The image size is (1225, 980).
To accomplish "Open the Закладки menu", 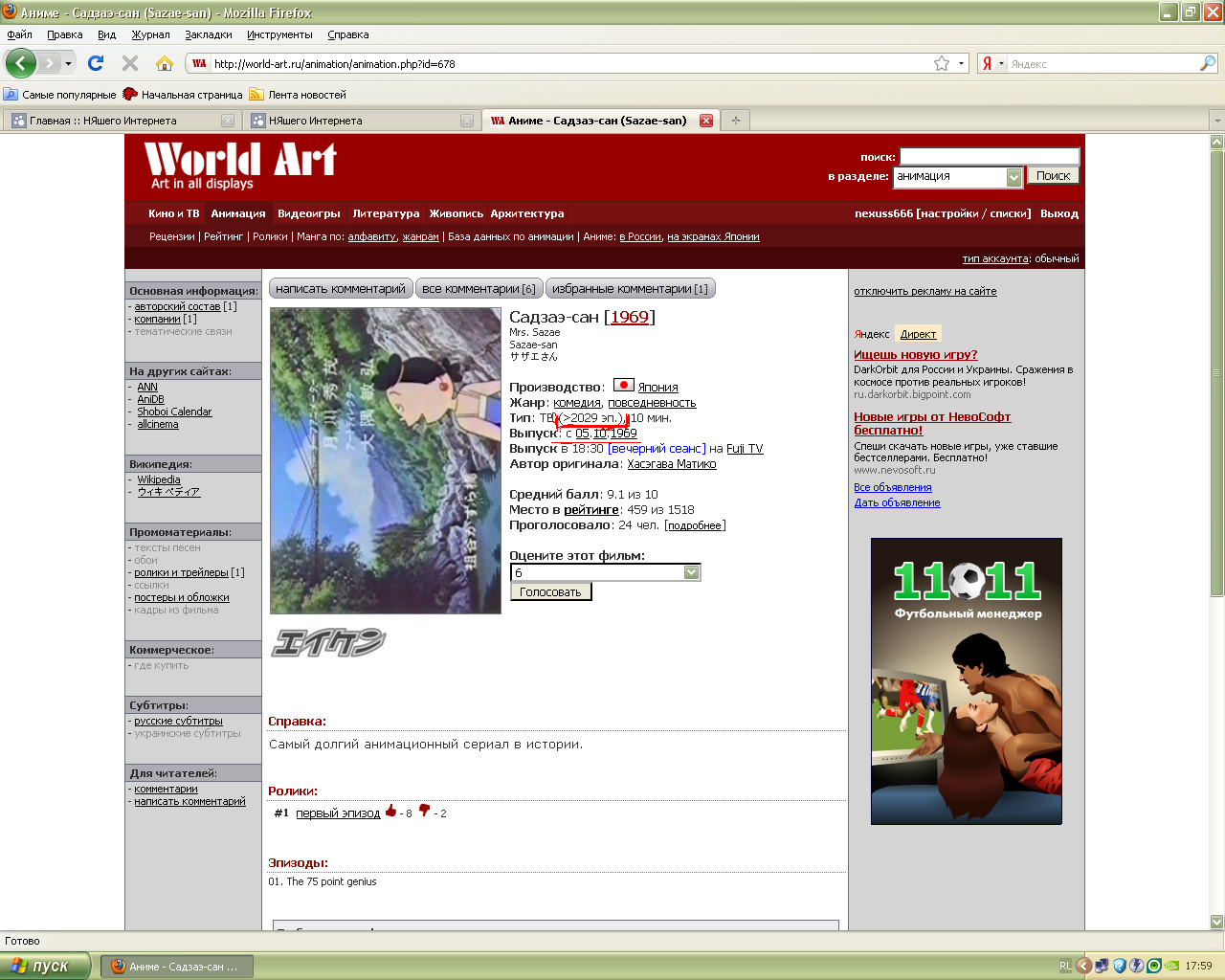I will (208, 34).
